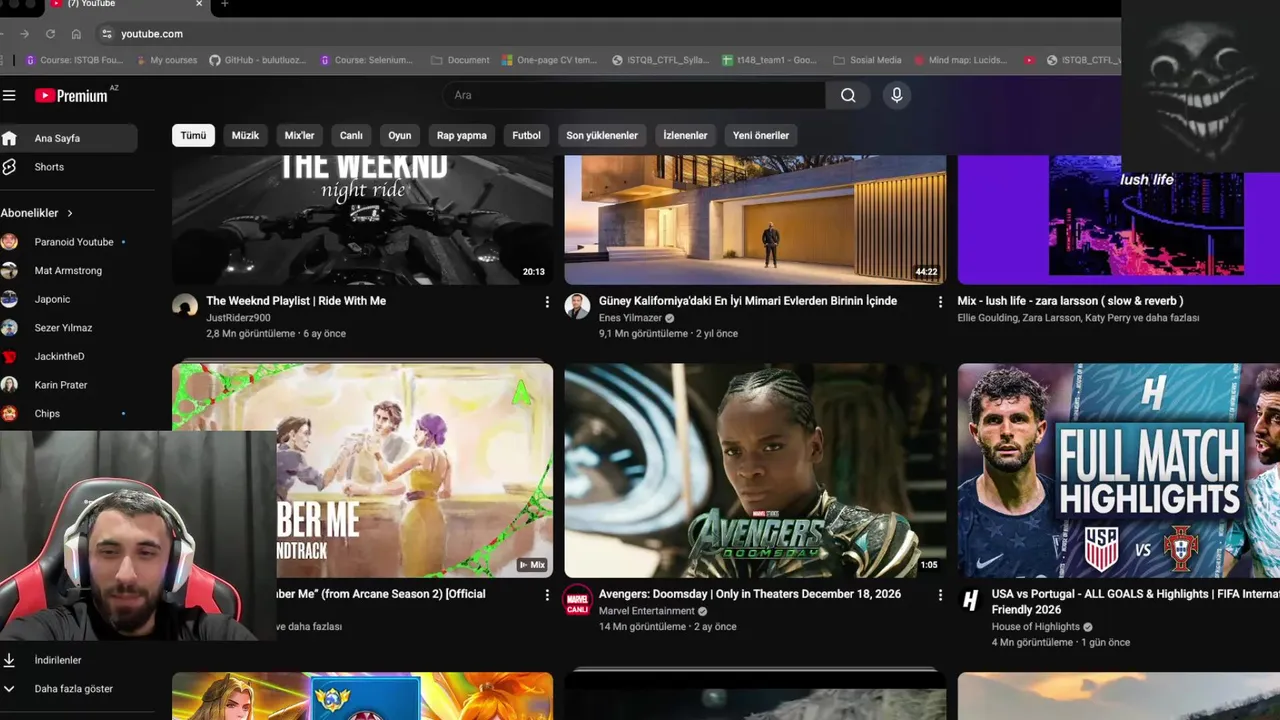
Task: Open more options for Avengers: Doomsday video
Action: tap(940, 594)
